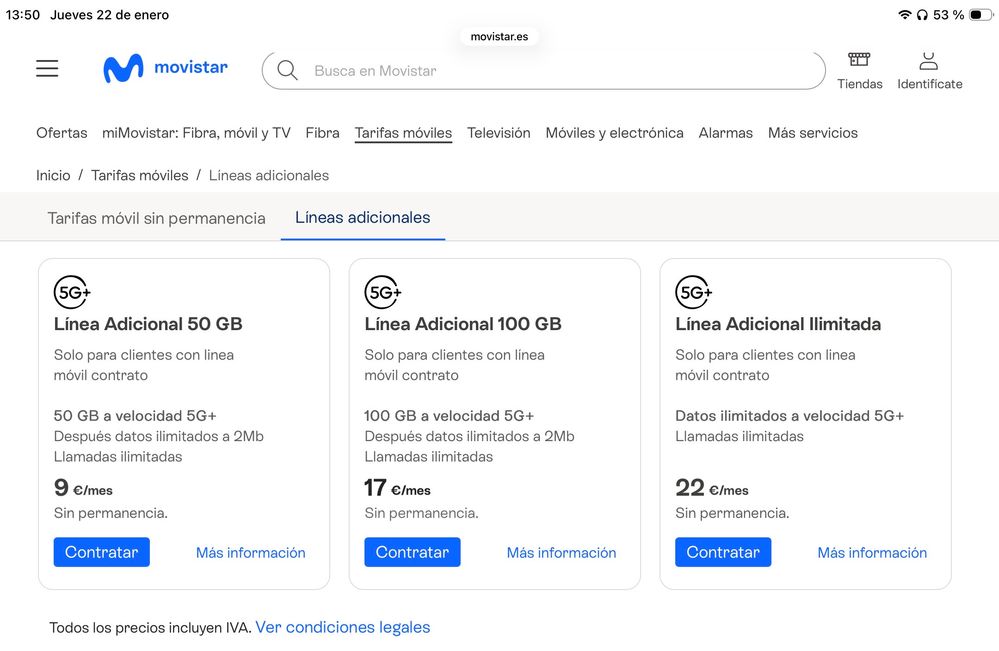Viewport: 999px width, 651px height.
Task: Tap the 5G+ badge on Ilimitada plan
Action: coord(694,292)
